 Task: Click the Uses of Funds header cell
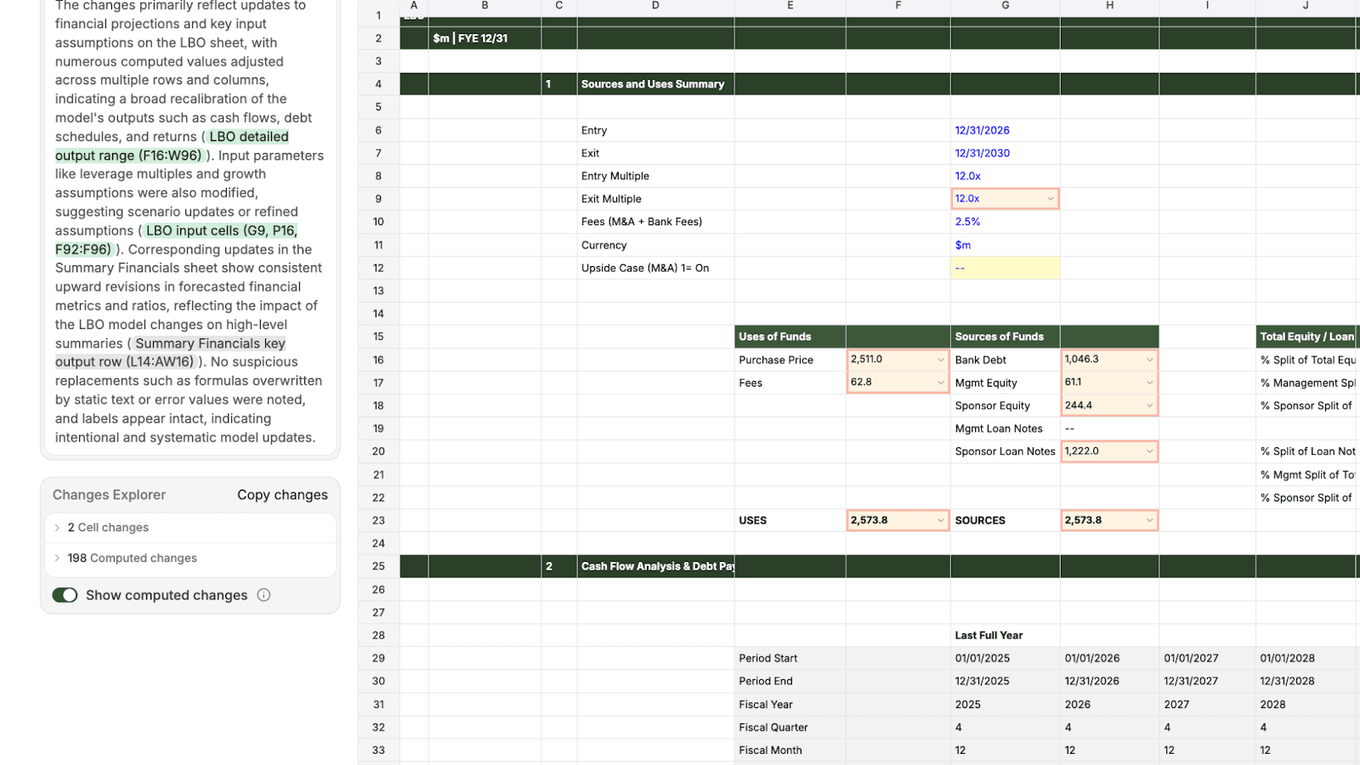(x=790, y=337)
